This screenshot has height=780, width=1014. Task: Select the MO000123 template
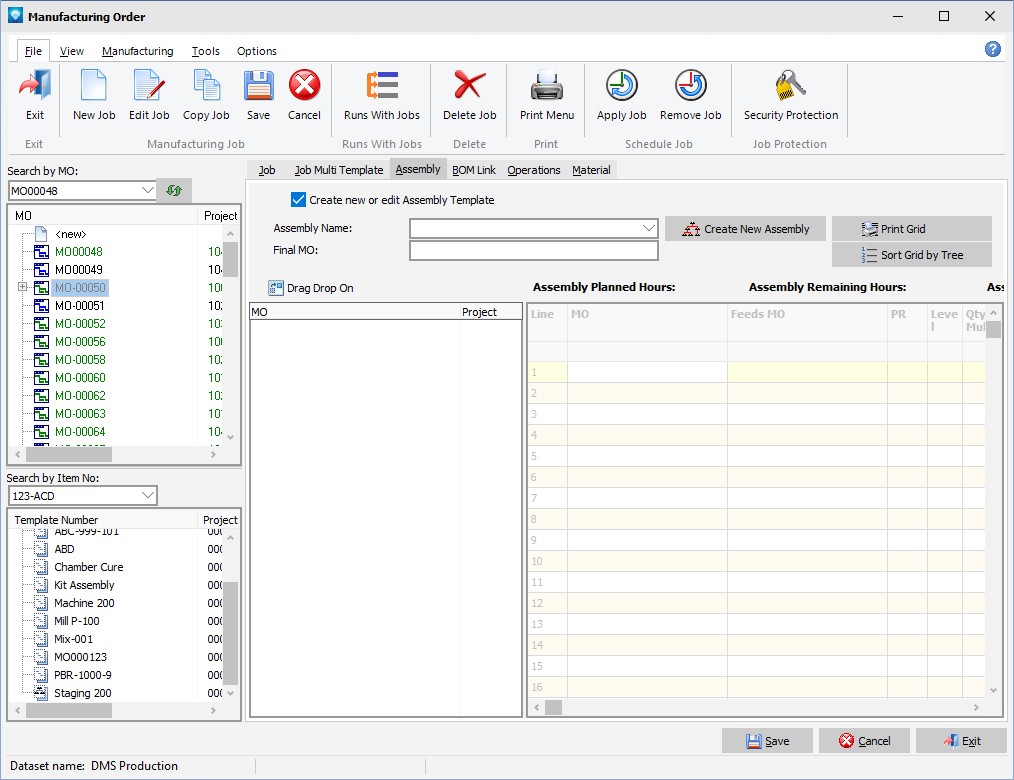click(80, 657)
